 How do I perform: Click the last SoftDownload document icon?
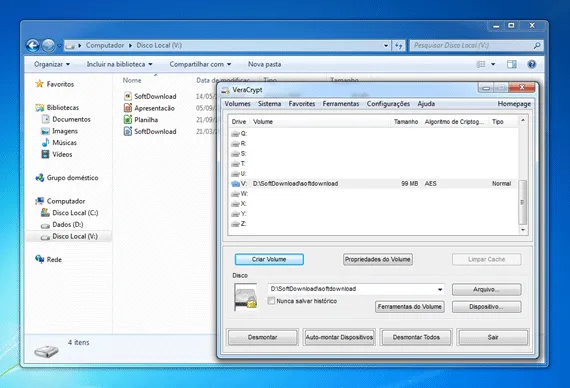tap(128, 131)
